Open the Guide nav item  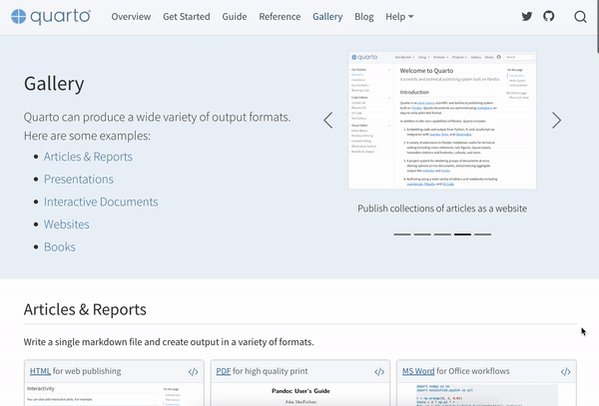(x=235, y=17)
